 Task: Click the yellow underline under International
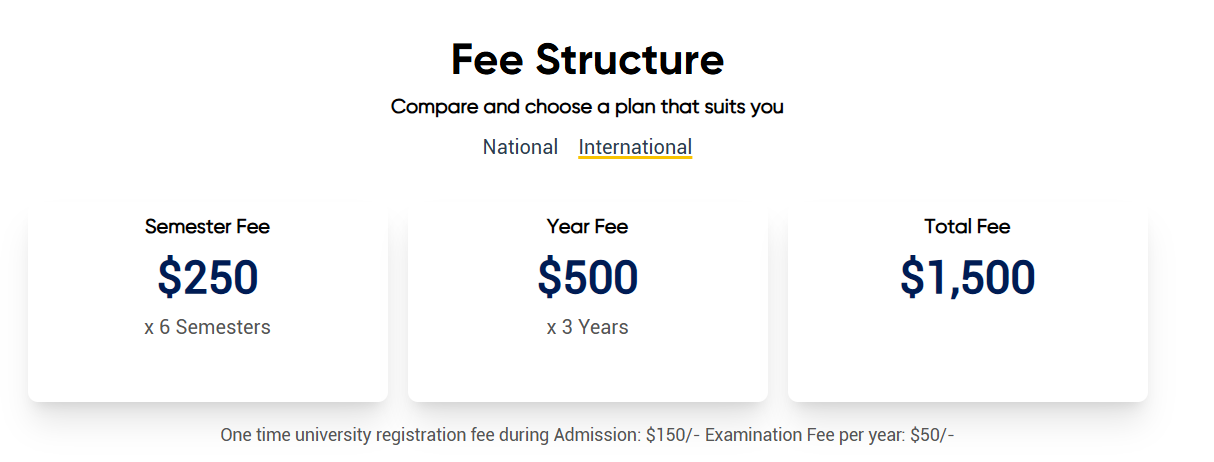[635, 157]
